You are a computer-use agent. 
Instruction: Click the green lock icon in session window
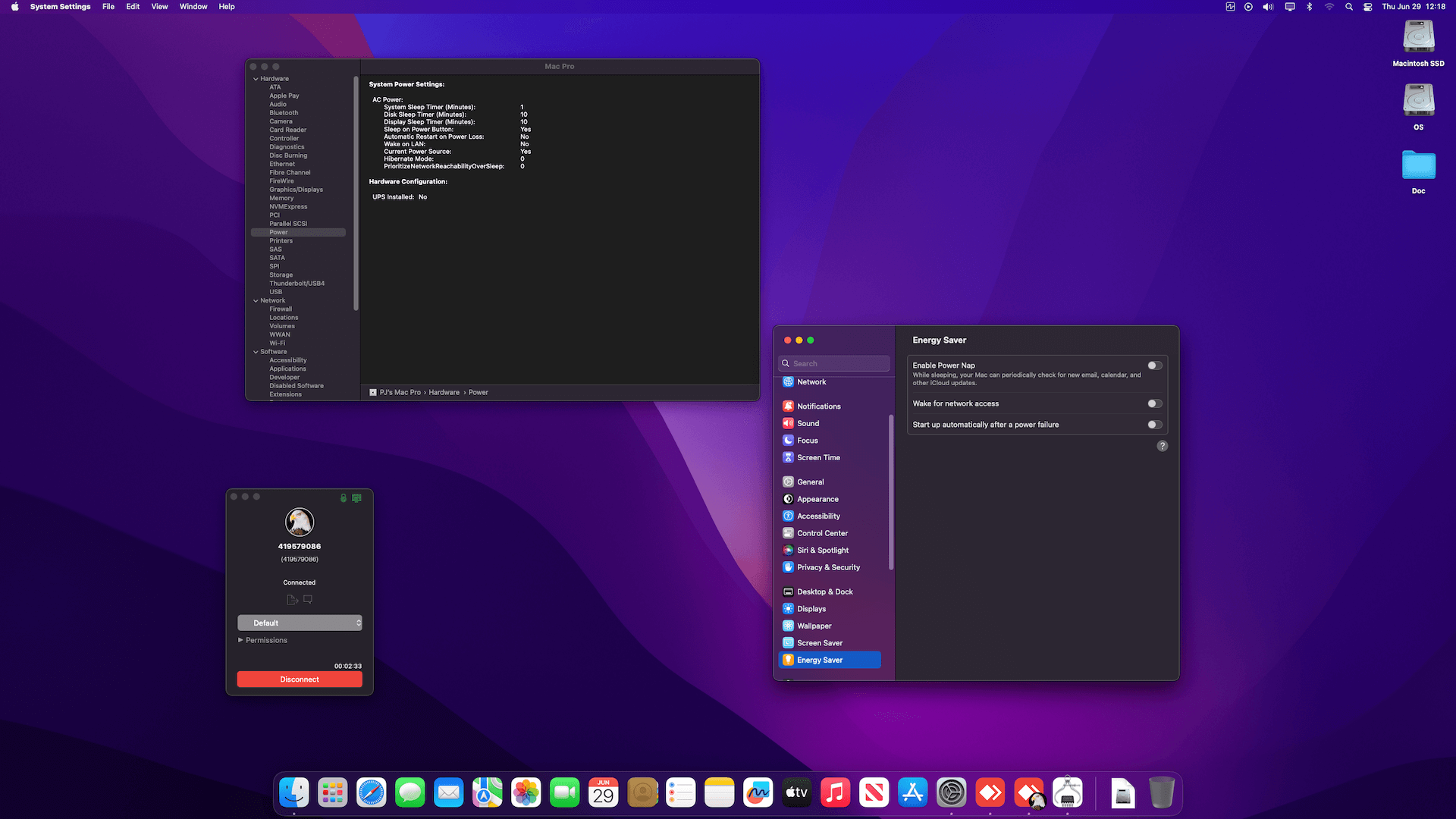344,498
